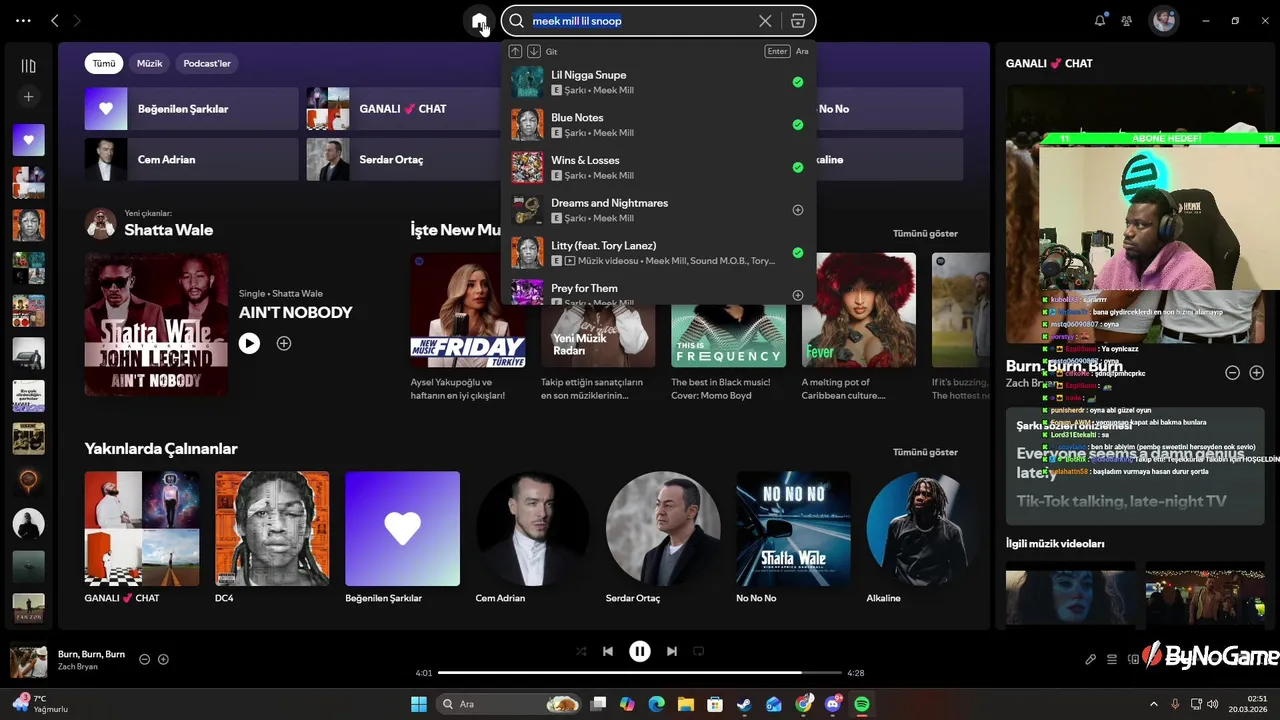Screen dimensions: 1280x720
Task: Open the three-dots app menu
Action: (x=23, y=21)
